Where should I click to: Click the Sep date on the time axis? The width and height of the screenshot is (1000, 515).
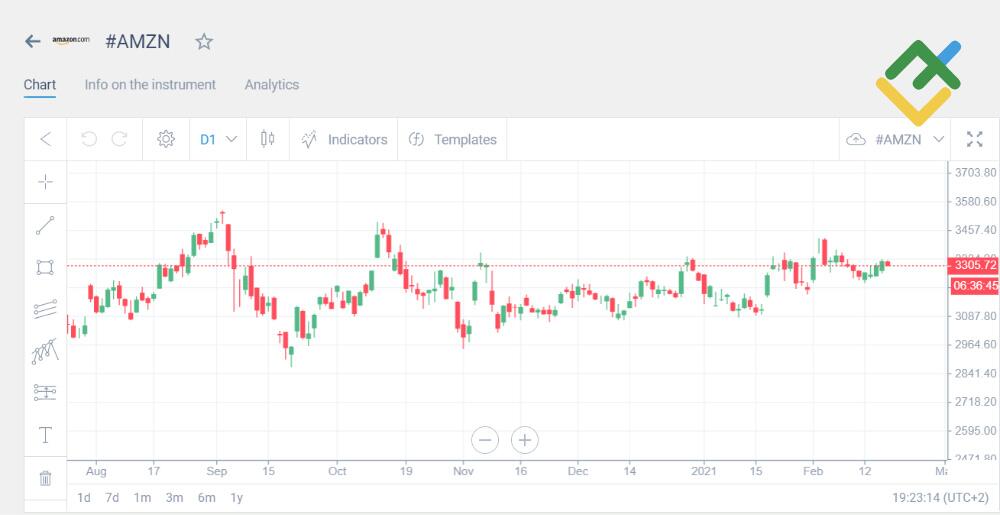pyautogui.click(x=216, y=472)
